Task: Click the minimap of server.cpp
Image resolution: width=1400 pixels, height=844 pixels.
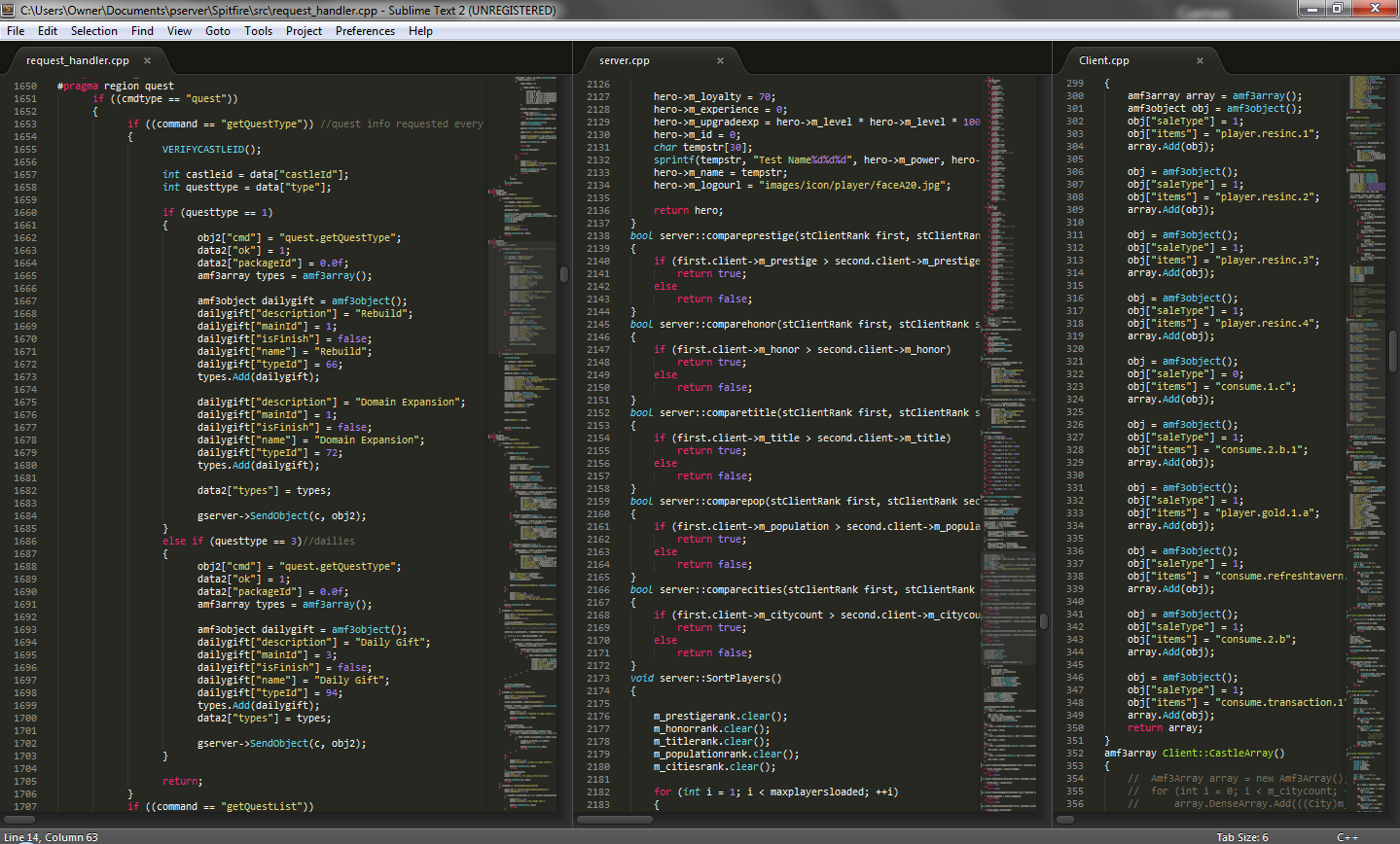Action: (1009, 442)
